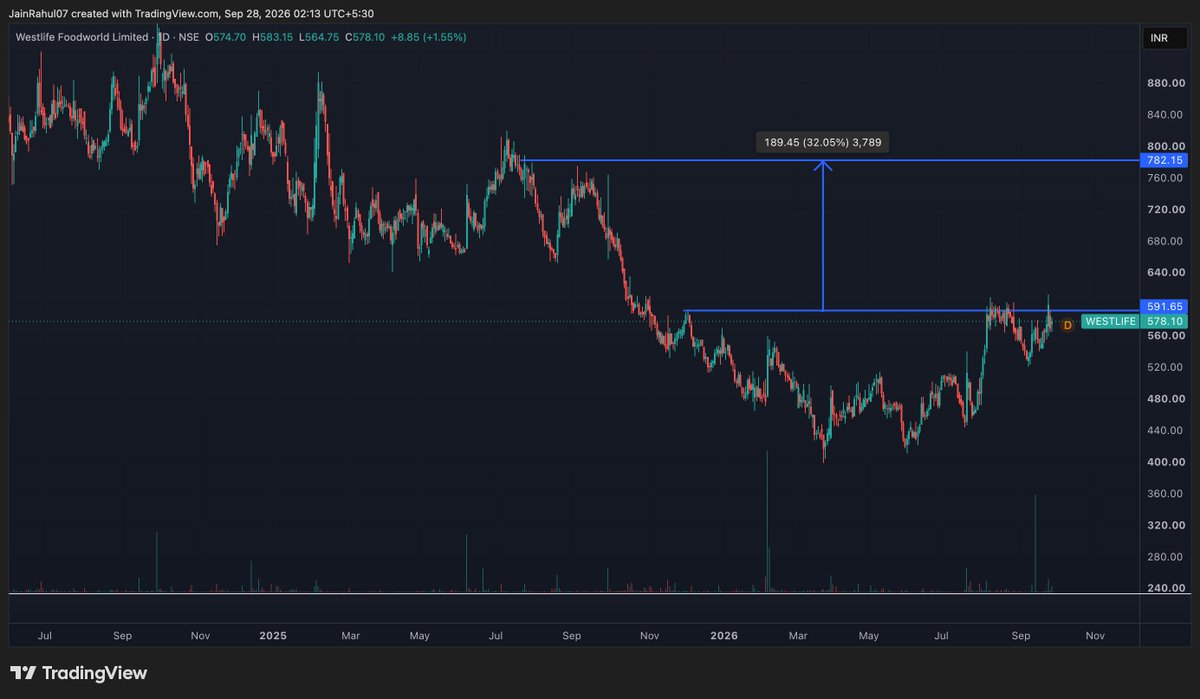Click the 560.00 price axis label
Screen dimensions: 1200x699
[1165, 336]
